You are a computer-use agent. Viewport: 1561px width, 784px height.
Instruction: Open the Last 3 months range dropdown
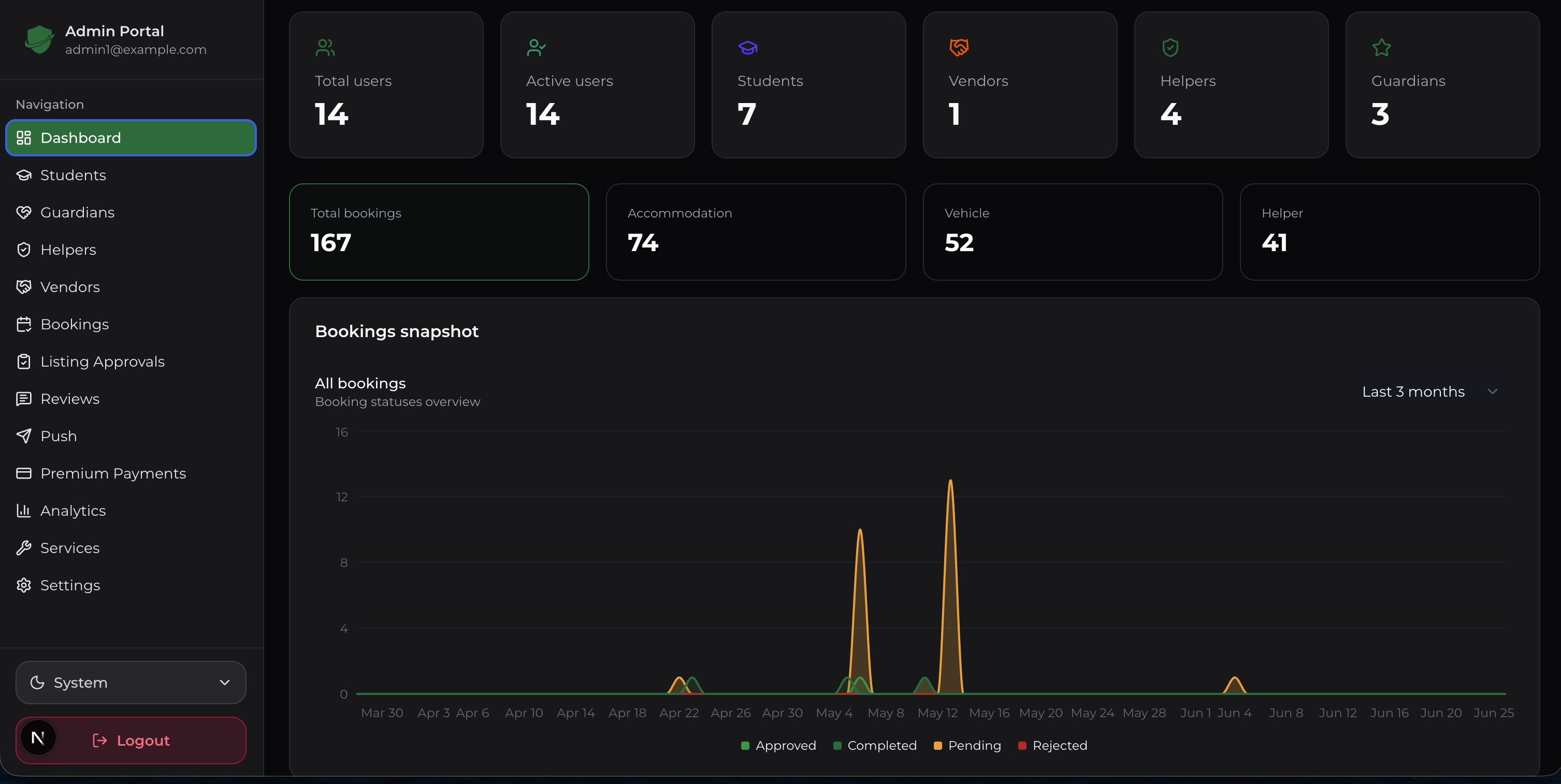pyautogui.click(x=1429, y=392)
